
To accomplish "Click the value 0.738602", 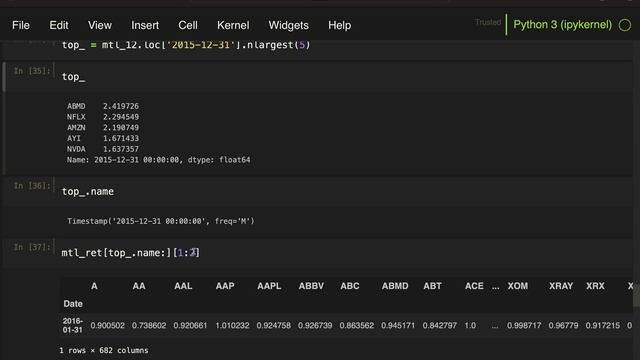I will 149,326.
